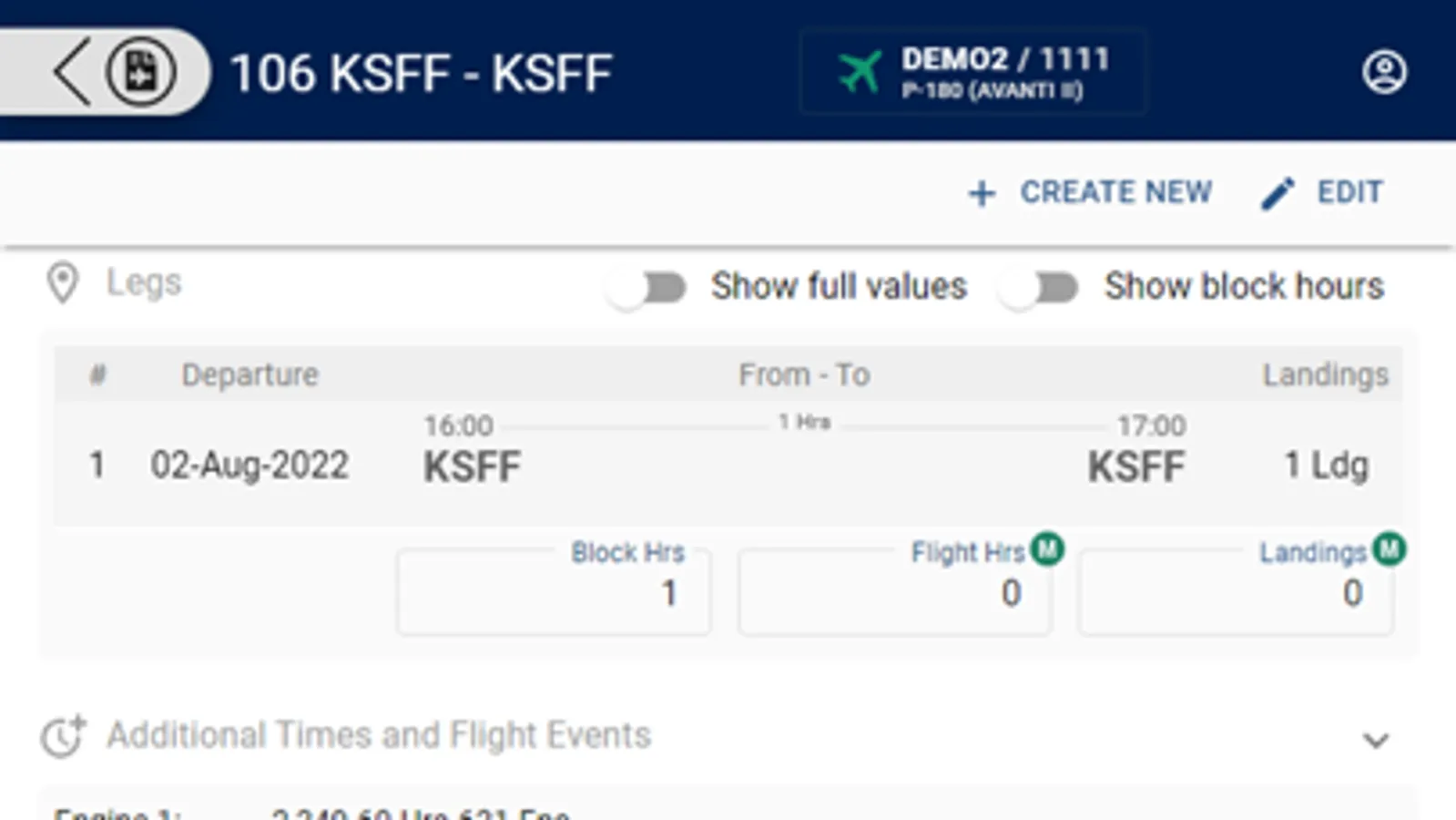Click the Flight Hrs input field
This screenshot has width=1456, height=820.
pos(894,594)
